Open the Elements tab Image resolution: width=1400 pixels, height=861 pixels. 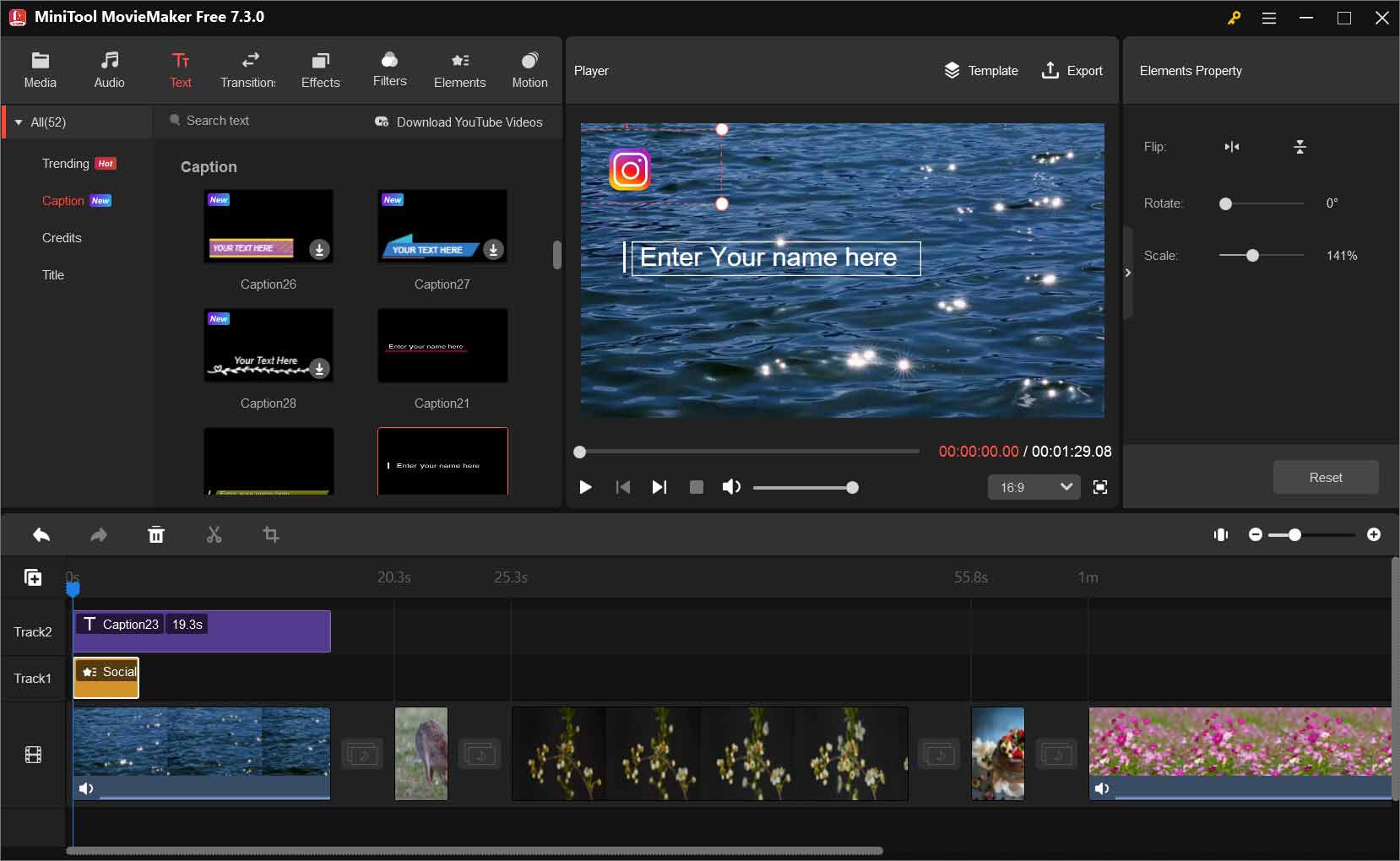(x=459, y=70)
